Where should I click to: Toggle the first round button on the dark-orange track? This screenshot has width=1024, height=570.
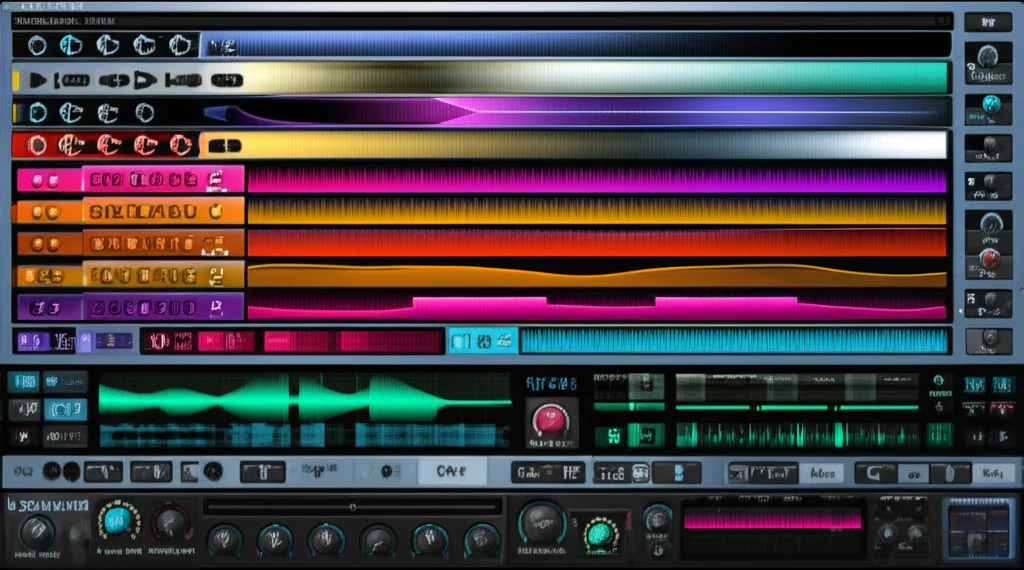38,244
